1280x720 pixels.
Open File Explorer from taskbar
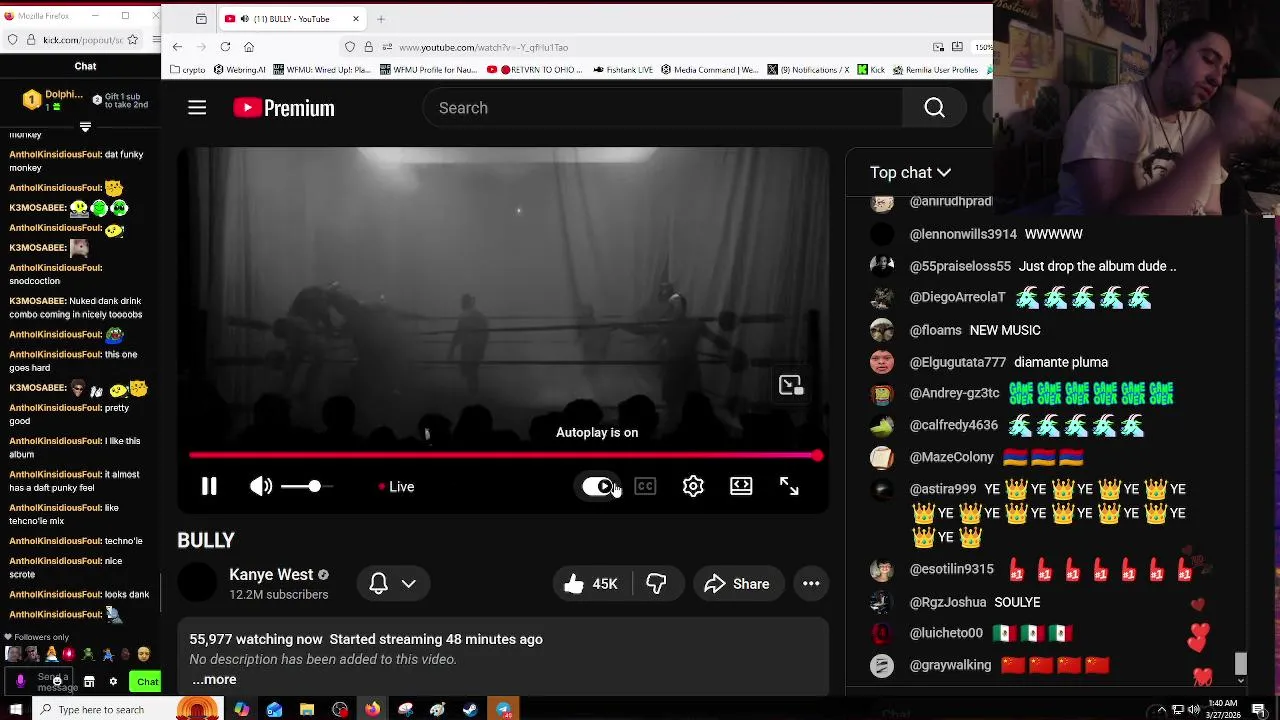307,710
